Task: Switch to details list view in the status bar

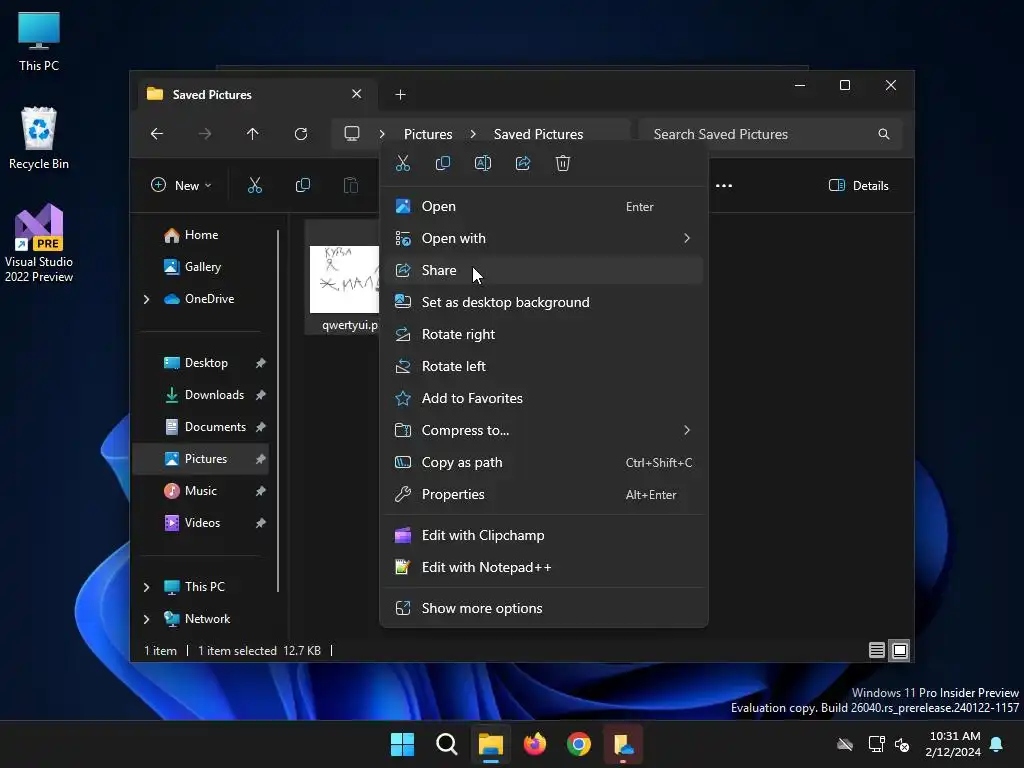Action: (876, 650)
